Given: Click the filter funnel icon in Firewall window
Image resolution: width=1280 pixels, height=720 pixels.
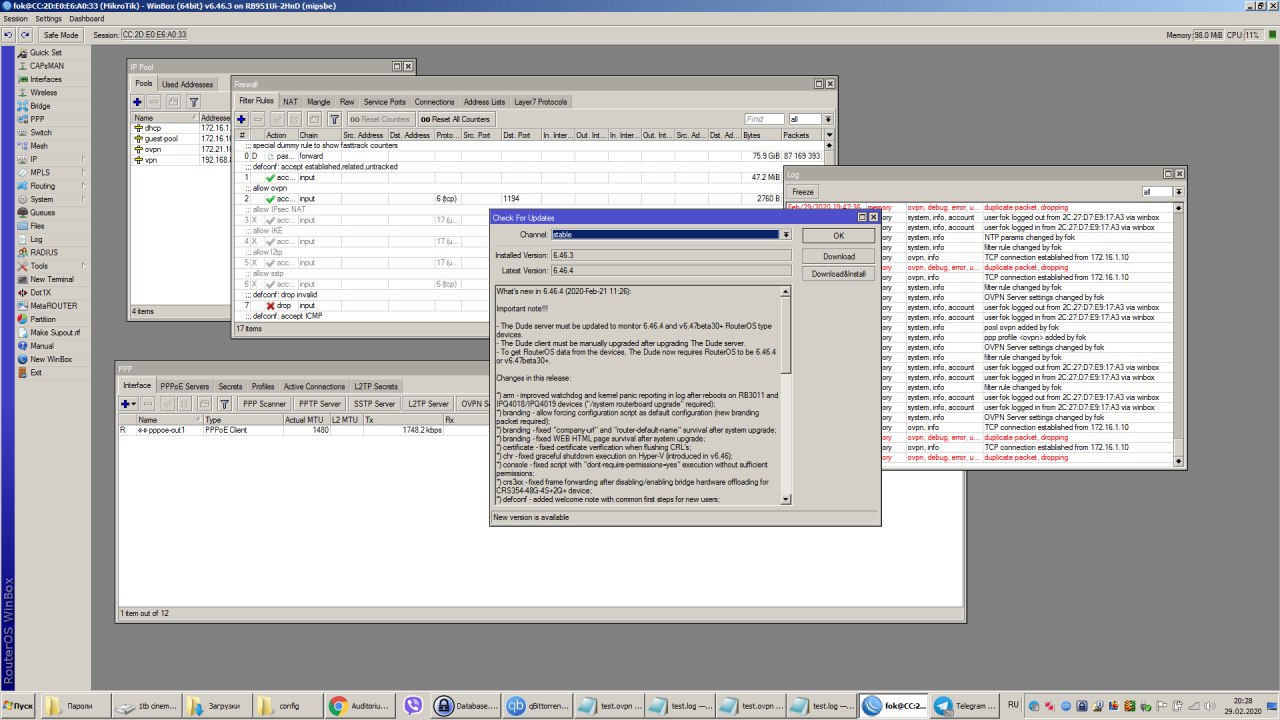Looking at the screenshot, I should (x=335, y=119).
